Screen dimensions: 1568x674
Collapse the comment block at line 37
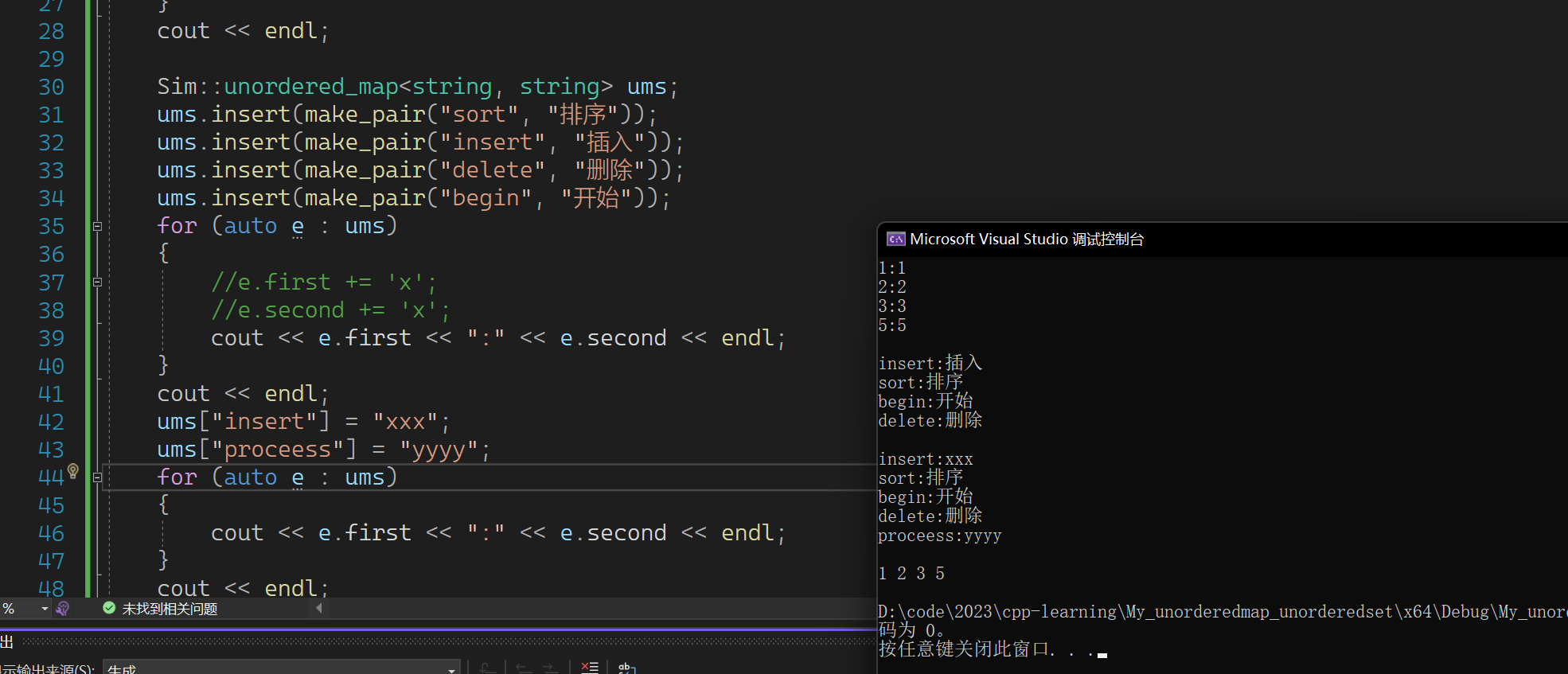coord(97,282)
